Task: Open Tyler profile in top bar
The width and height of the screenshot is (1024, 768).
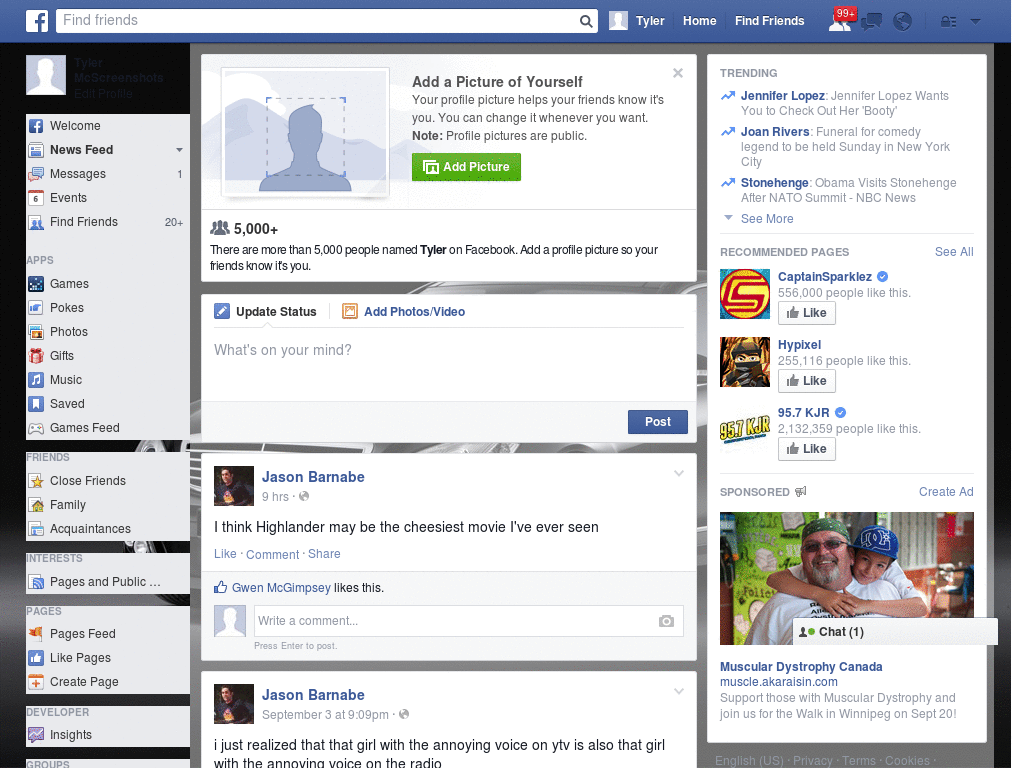Action: tap(637, 21)
